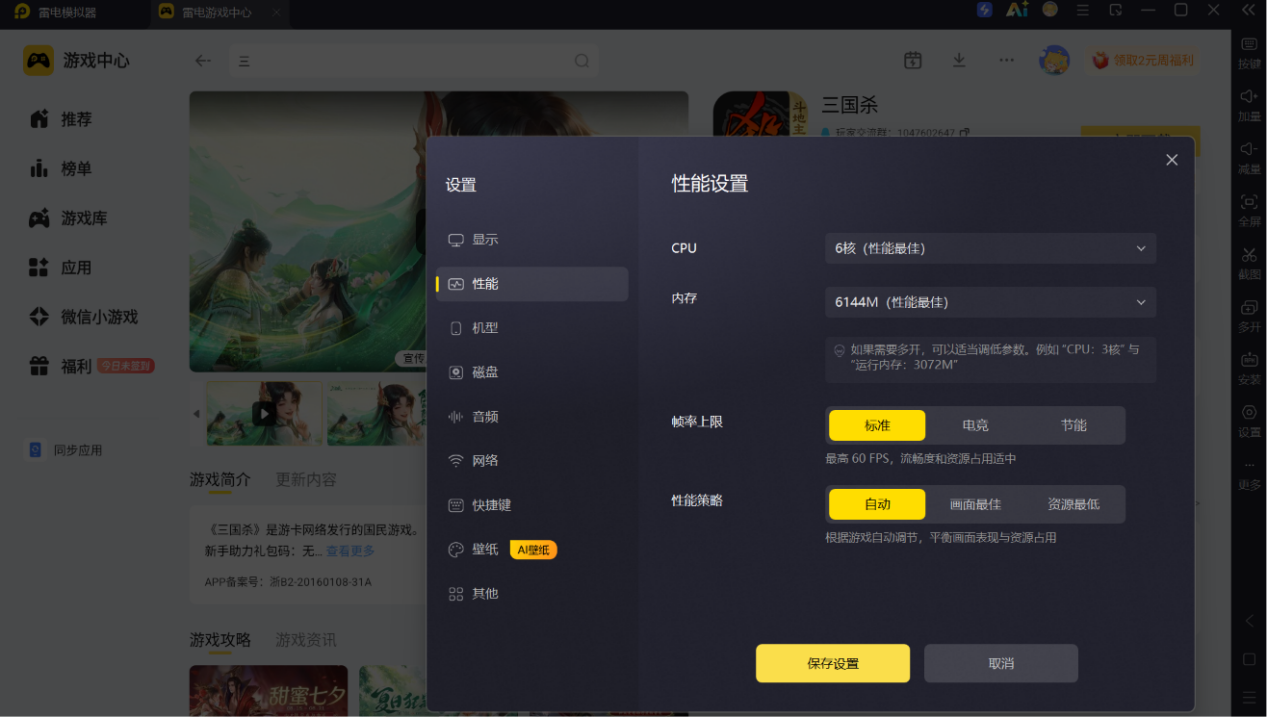
Task: Expand the CPU cores dropdown
Action: click(990, 248)
